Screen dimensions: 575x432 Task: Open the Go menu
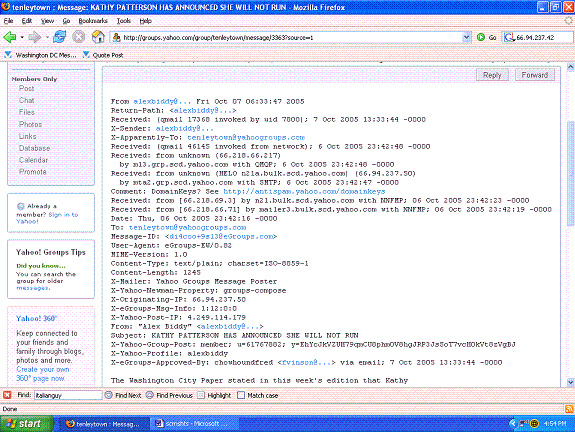[66, 21]
